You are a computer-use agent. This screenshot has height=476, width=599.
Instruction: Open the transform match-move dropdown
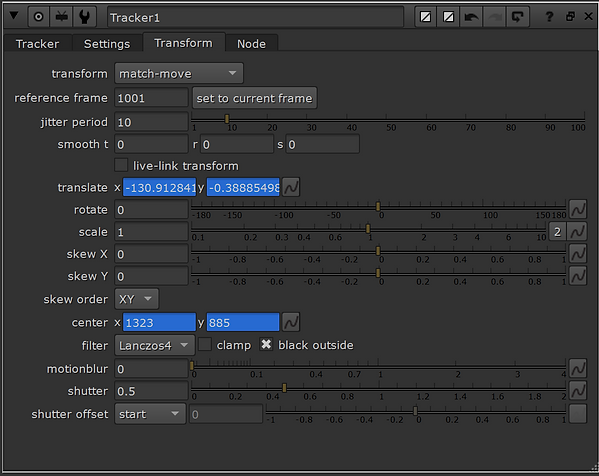[x=179, y=73]
